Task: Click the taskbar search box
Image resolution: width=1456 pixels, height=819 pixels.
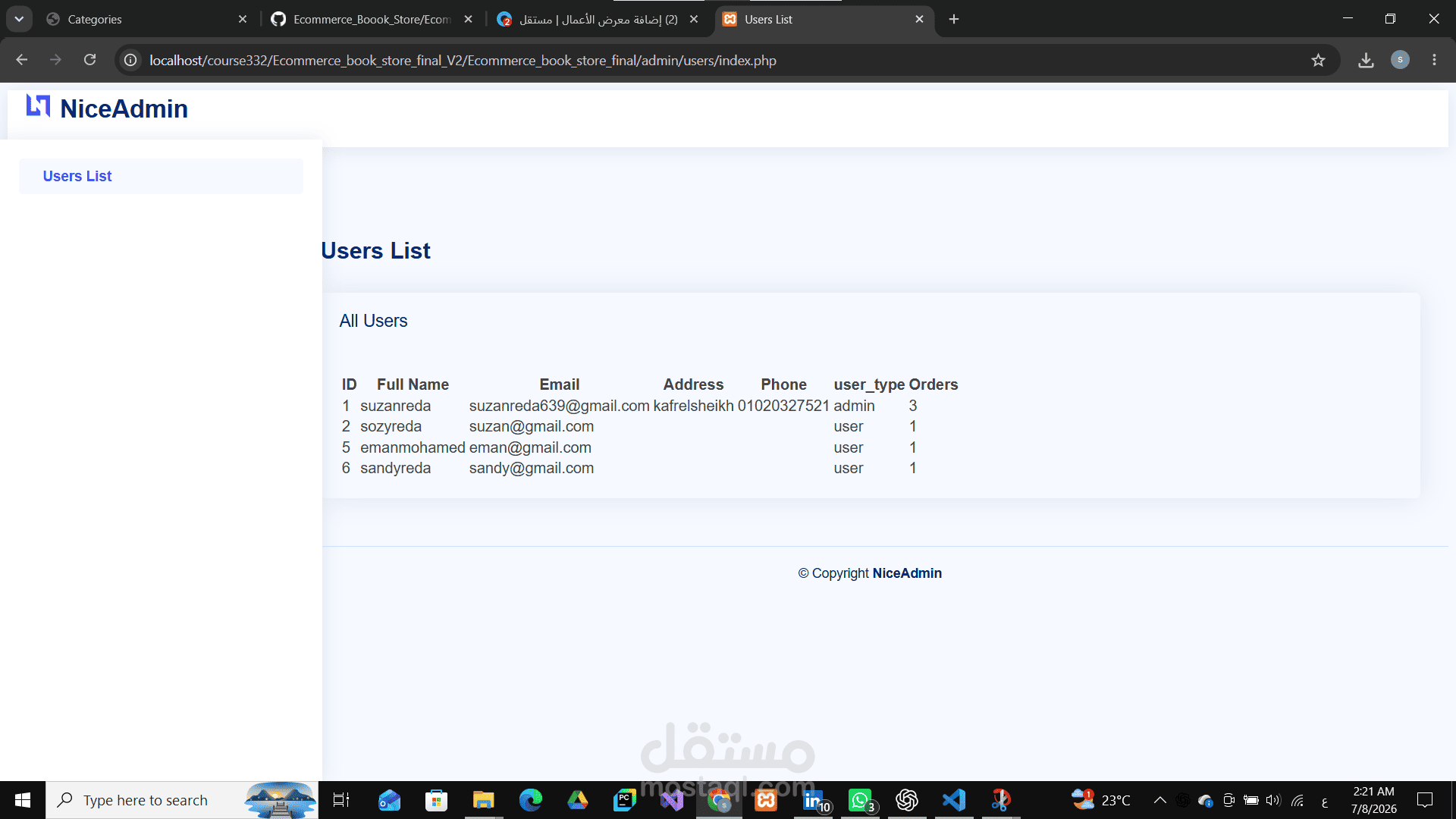Action: coord(182,800)
